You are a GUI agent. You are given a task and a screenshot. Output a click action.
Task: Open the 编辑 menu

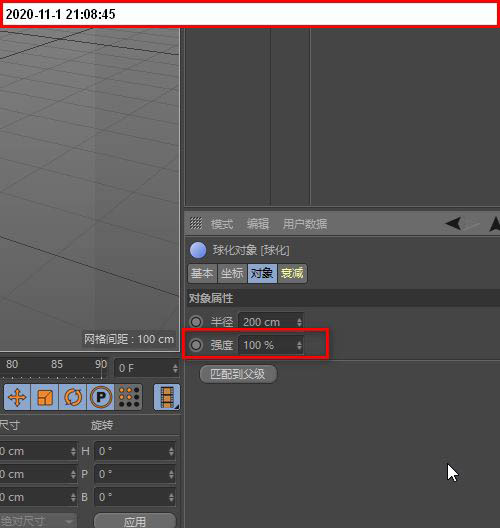click(258, 224)
